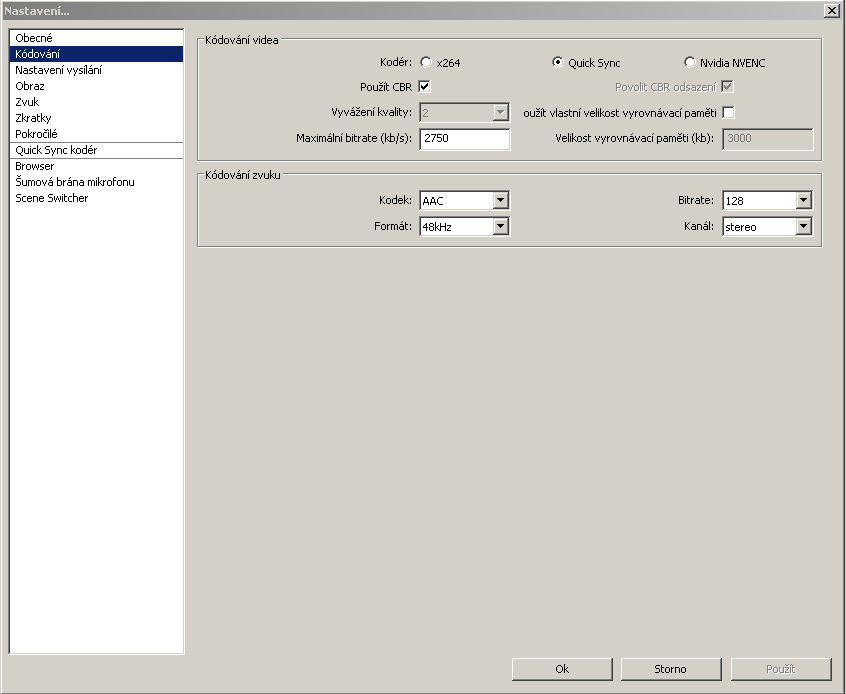
Task: Open the Zvuk settings section
Action: [28, 102]
